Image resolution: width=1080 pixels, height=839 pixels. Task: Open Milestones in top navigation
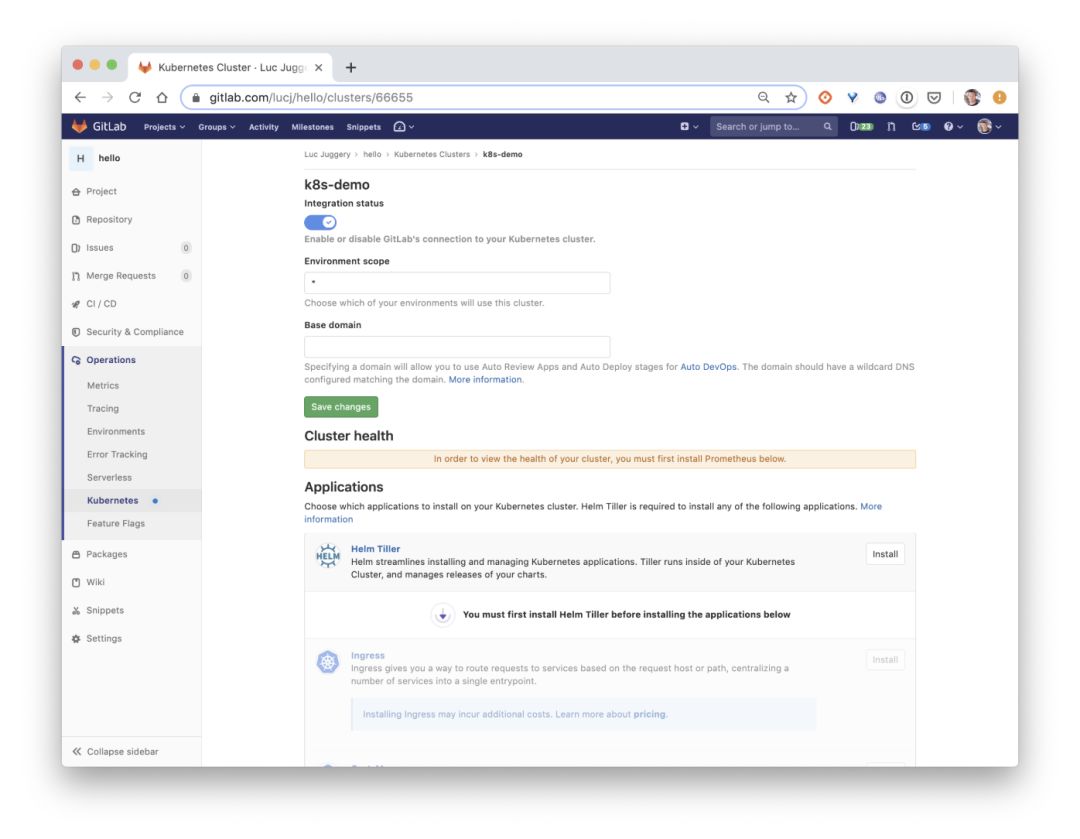312,127
